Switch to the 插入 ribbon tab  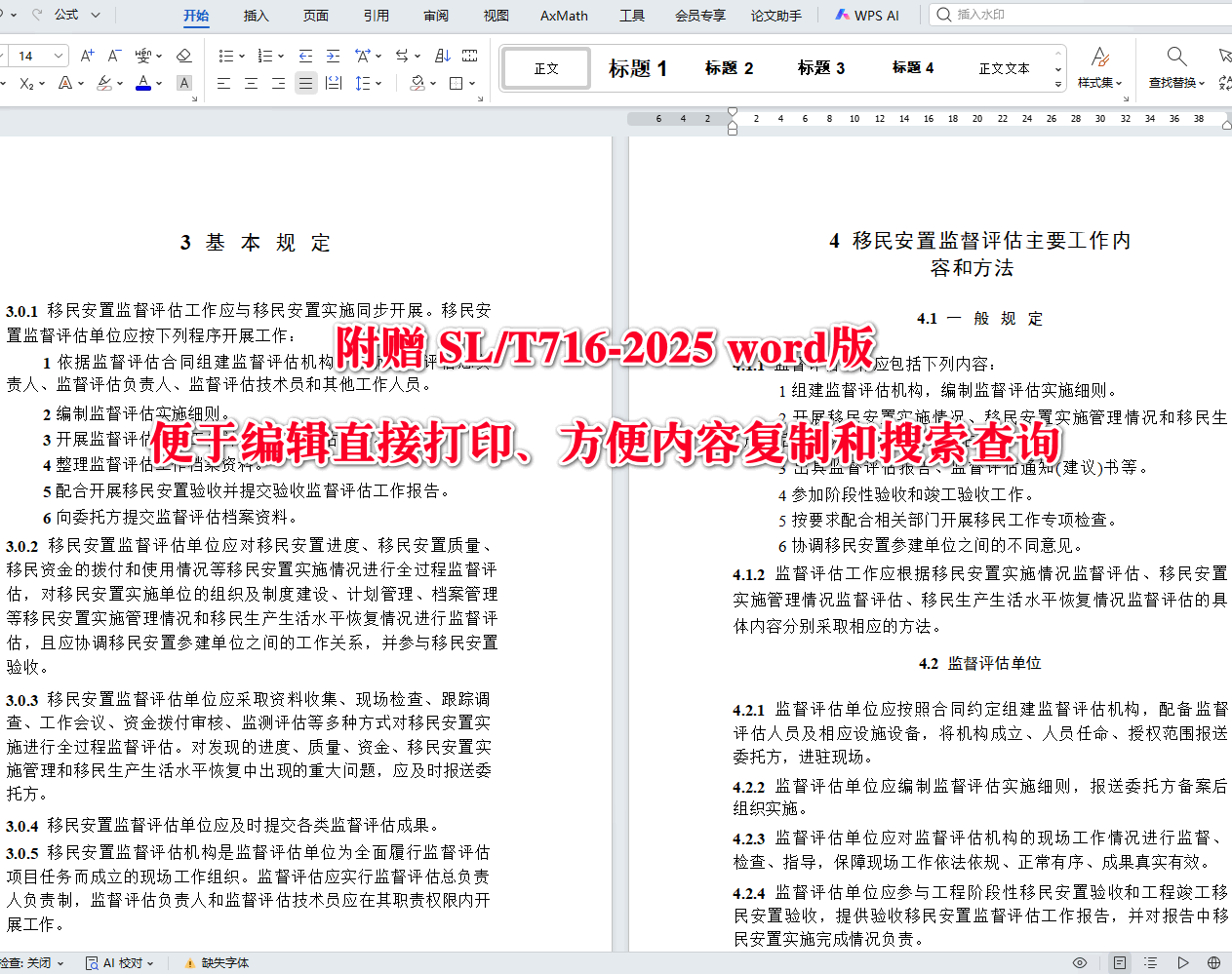[x=255, y=15]
